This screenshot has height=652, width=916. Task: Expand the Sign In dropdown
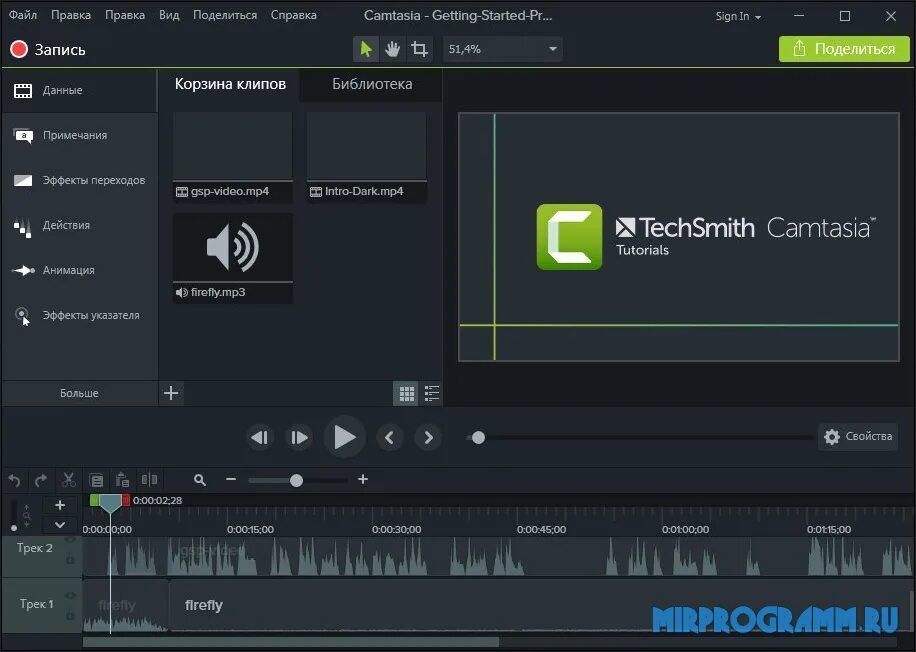(738, 16)
